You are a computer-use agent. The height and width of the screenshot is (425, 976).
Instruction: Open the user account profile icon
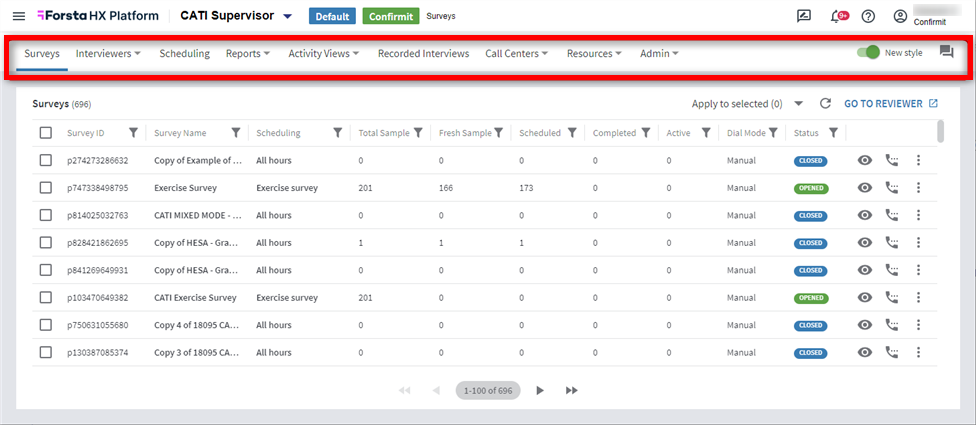pyautogui.click(x=900, y=17)
